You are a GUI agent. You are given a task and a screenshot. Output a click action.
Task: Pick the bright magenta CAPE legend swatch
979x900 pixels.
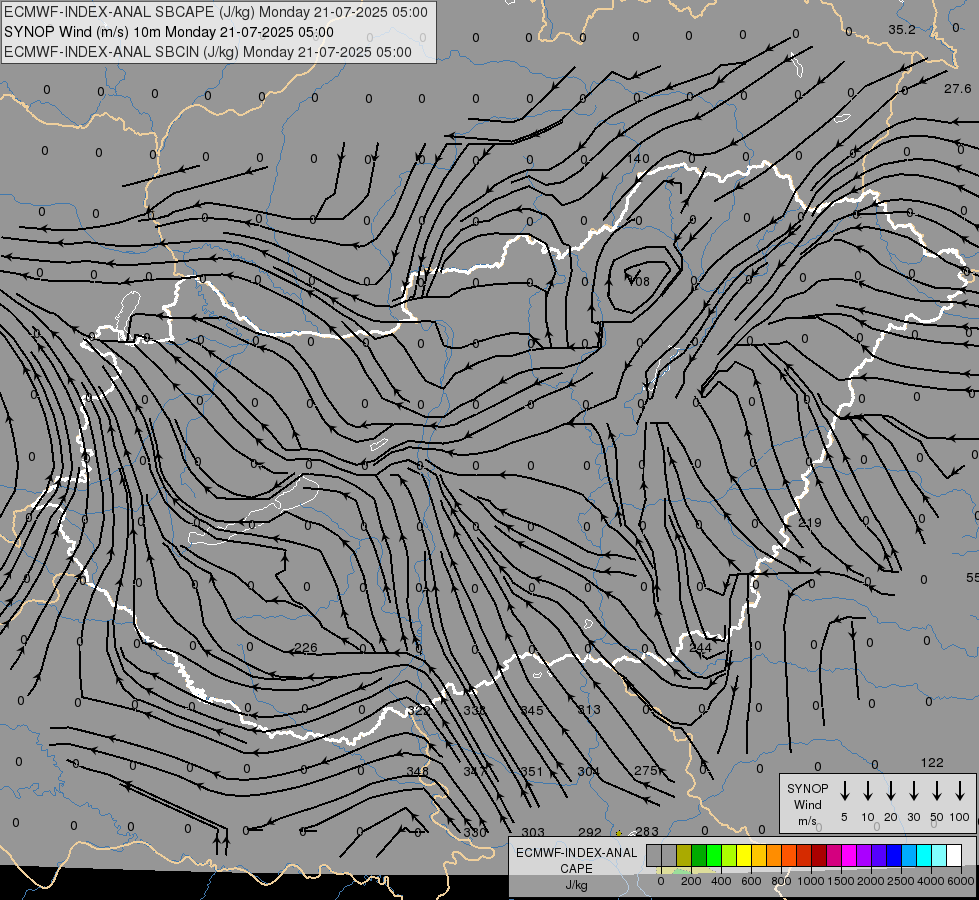849,855
